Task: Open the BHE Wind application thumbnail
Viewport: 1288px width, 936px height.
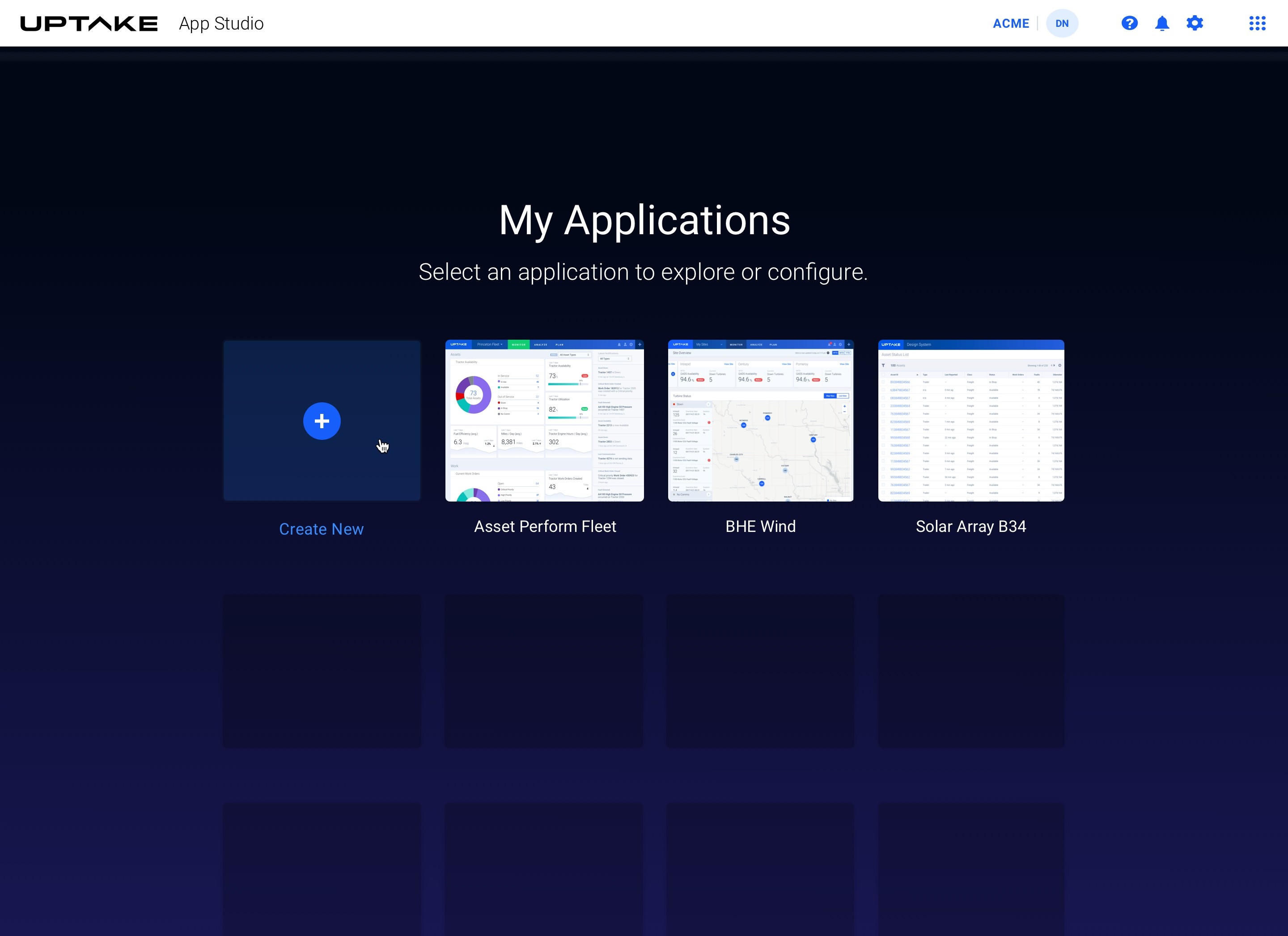Action: (x=760, y=421)
